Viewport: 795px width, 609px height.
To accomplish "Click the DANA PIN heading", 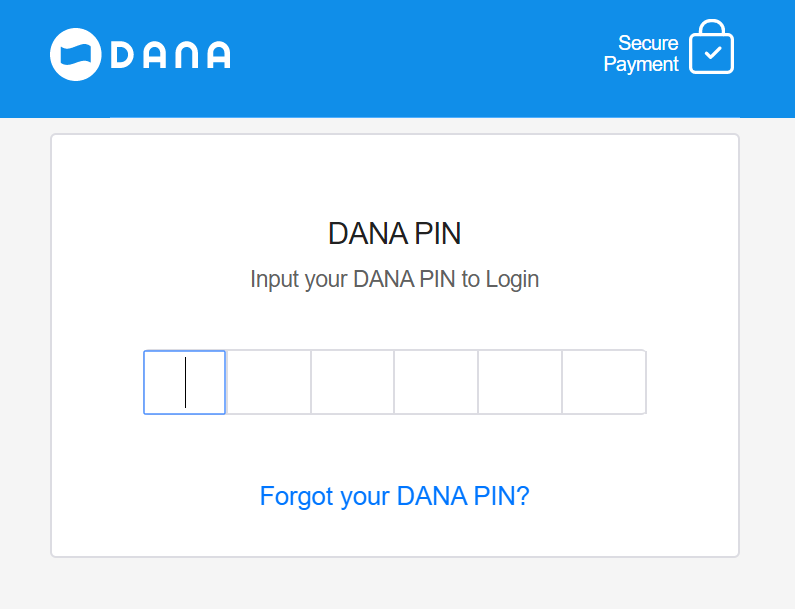I will [x=394, y=234].
